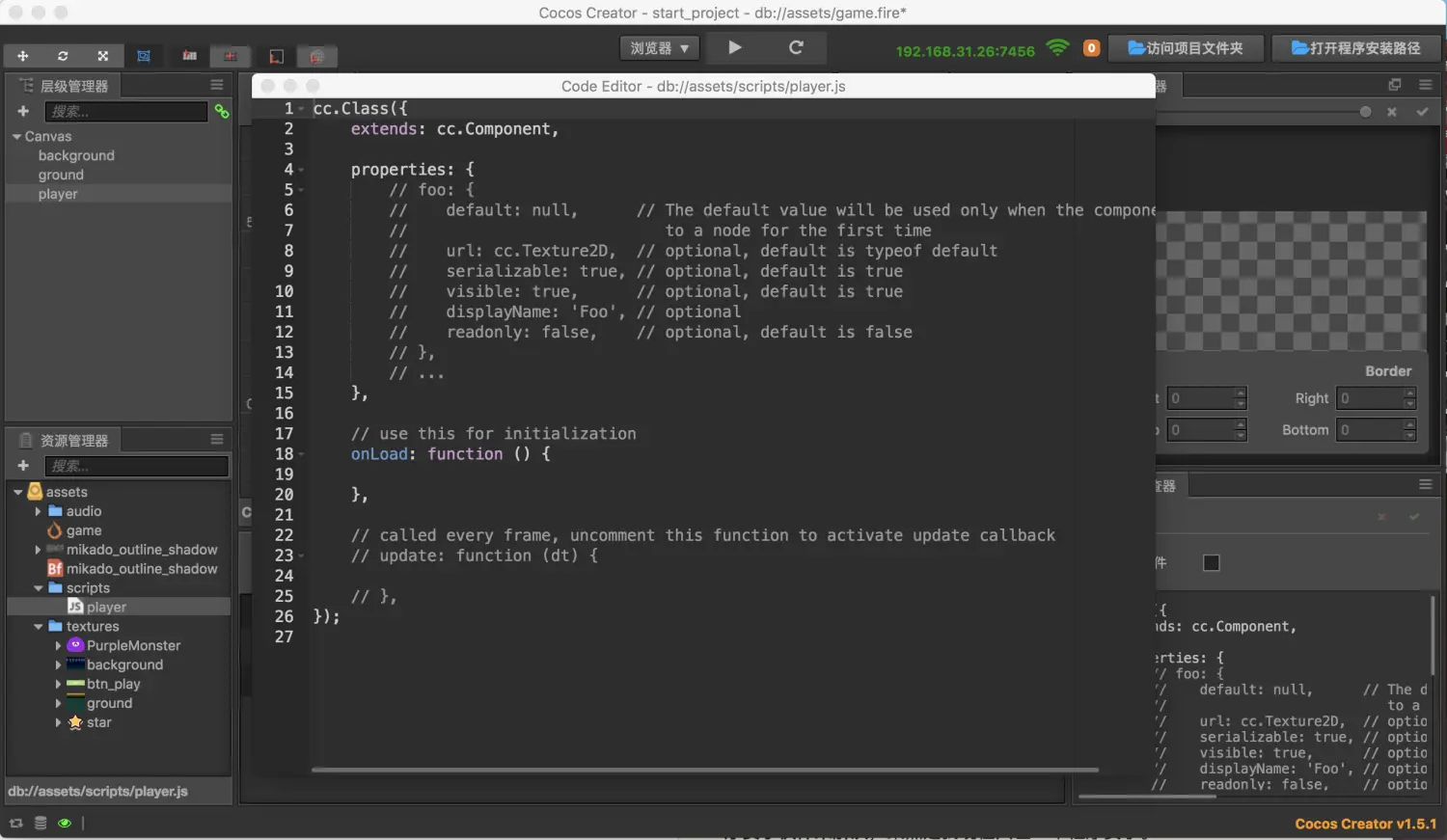Viewport: 1447px width, 840px height.
Task: Click the 192.168.31.26:7456 preview address
Action: (965, 51)
